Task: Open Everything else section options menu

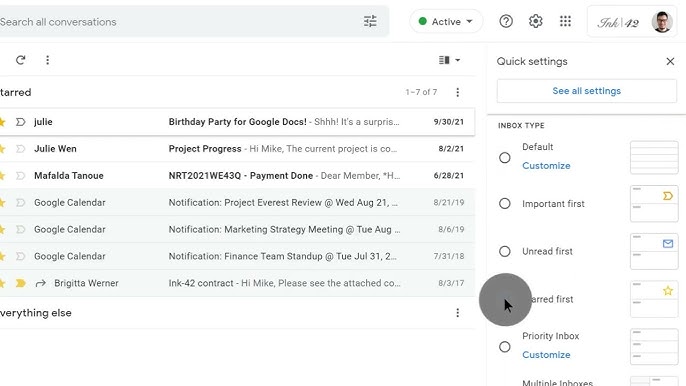Action: pos(458,313)
